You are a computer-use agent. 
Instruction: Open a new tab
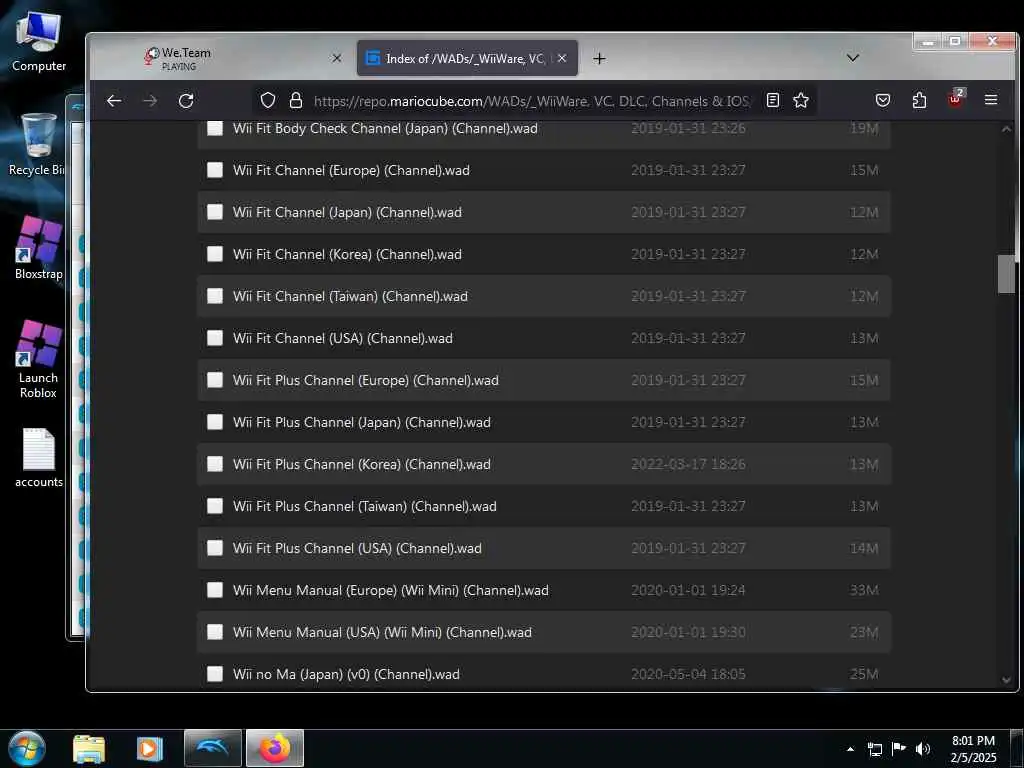point(599,59)
